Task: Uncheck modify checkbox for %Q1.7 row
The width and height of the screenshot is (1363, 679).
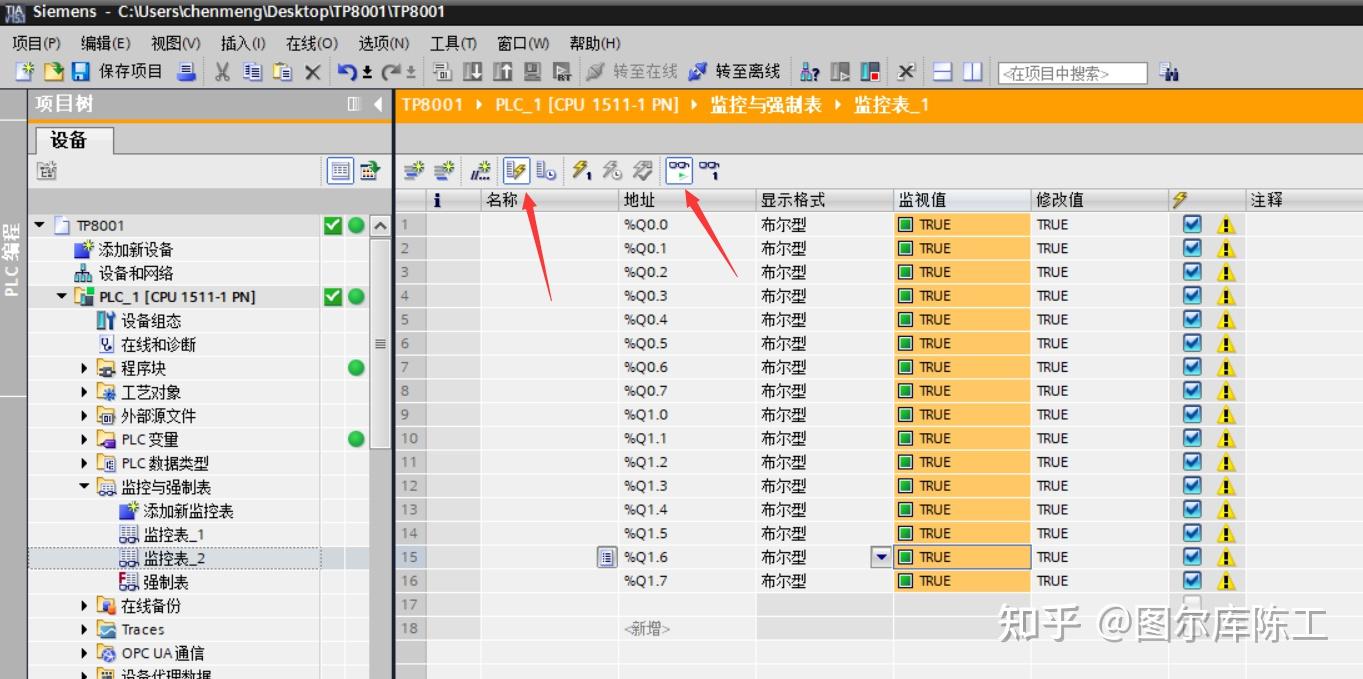Action: 1191,580
